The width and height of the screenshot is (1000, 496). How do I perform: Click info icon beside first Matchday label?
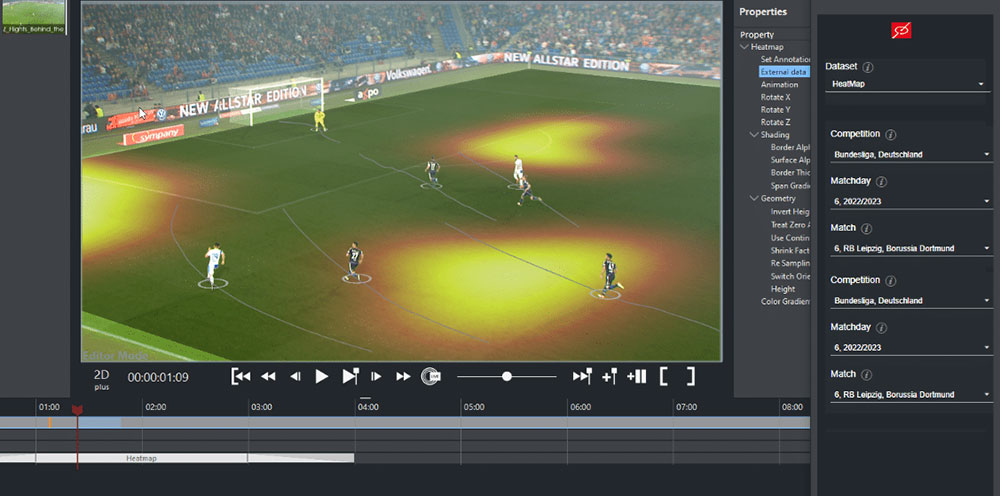[x=881, y=182]
